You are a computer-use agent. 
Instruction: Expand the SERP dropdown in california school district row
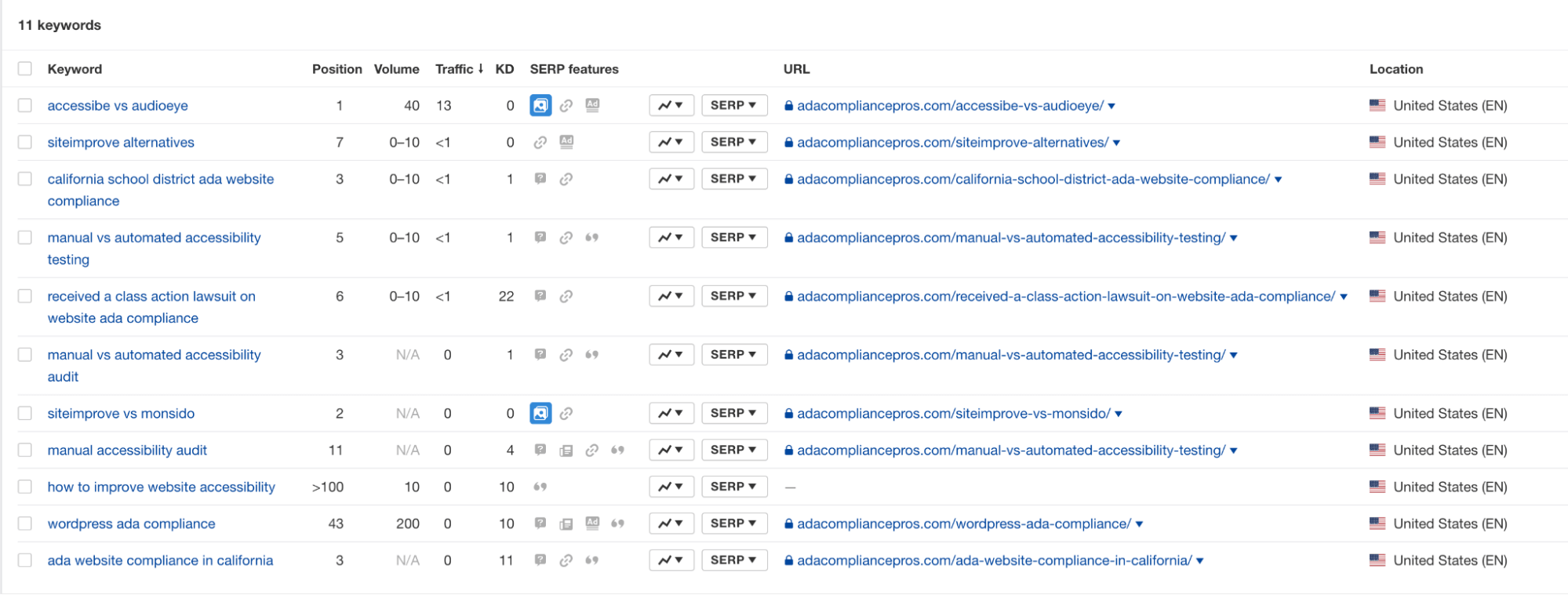point(734,179)
